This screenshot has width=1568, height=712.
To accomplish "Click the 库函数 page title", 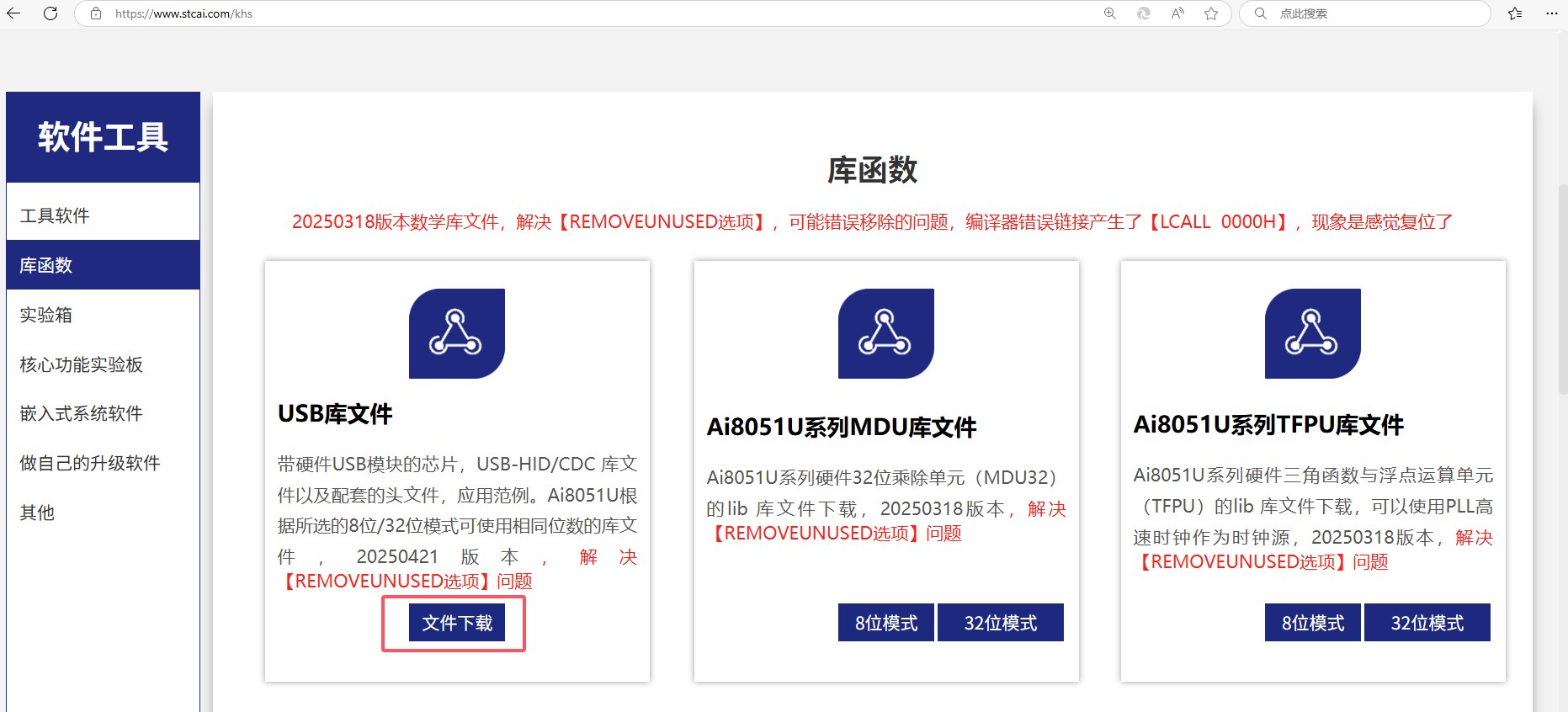I will (x=872, y=170).
